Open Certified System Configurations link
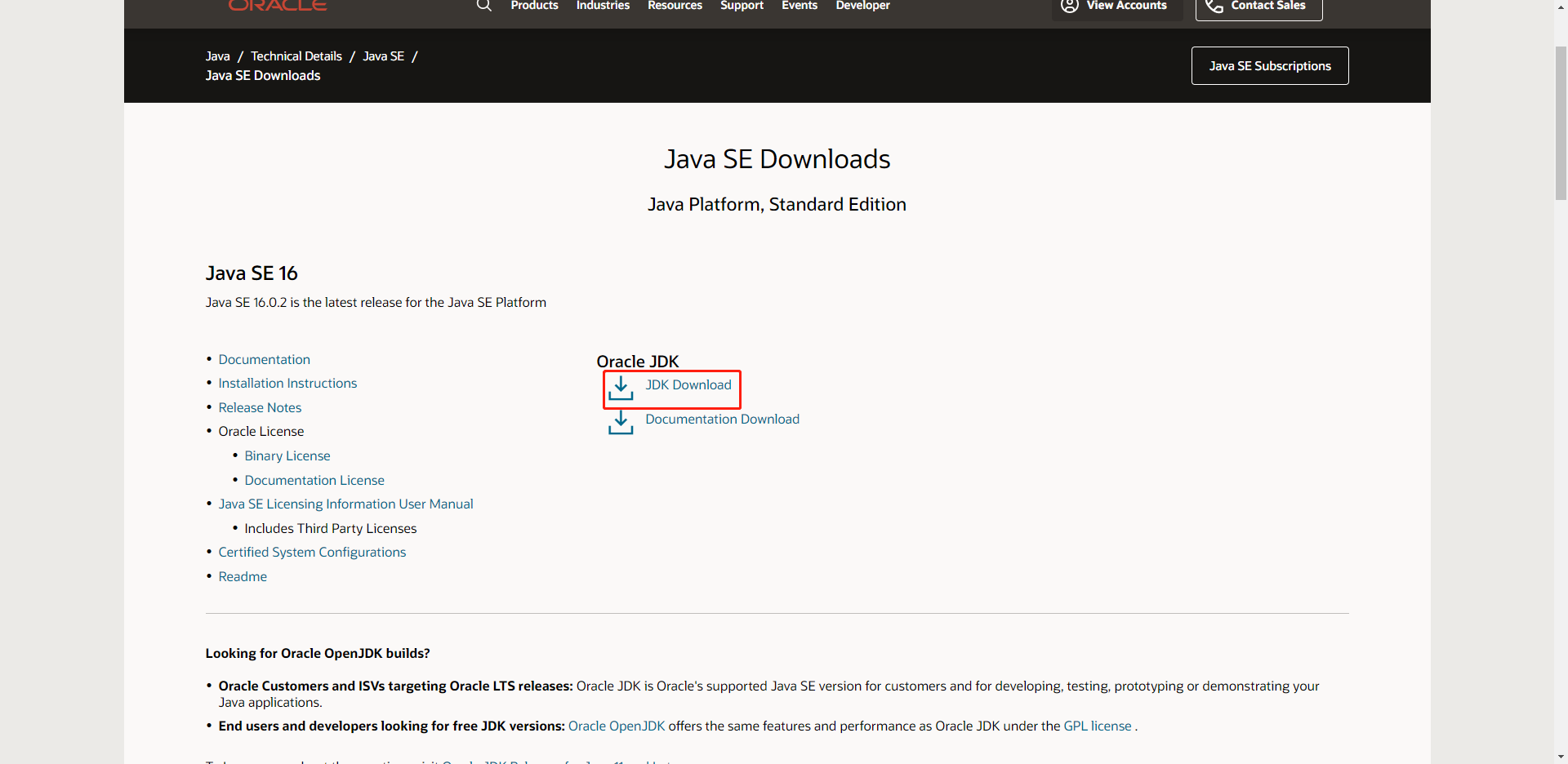 [x=312, y=552]
